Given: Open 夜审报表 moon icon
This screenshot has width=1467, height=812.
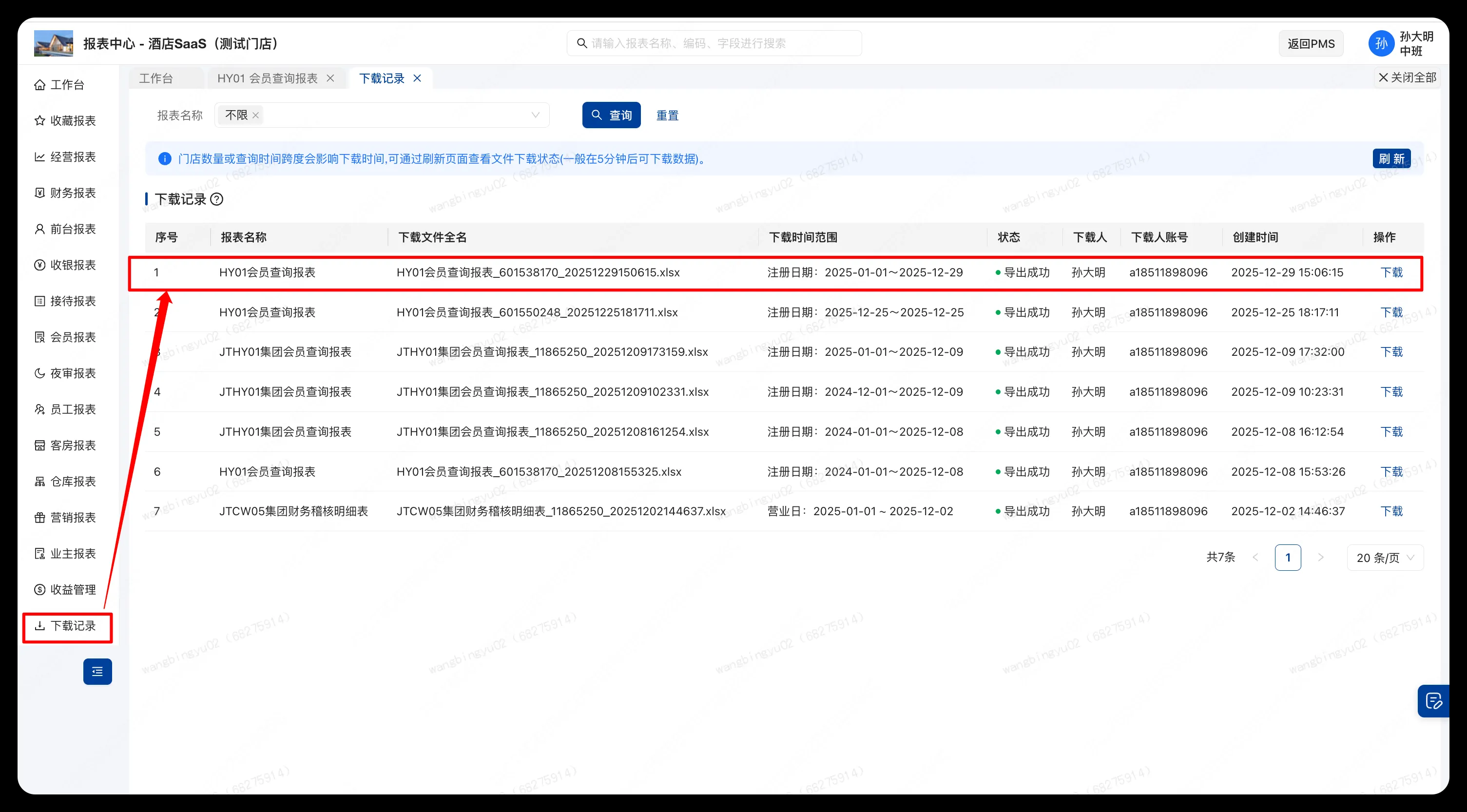Looking at the screenshot, I should tap(40, 373).
